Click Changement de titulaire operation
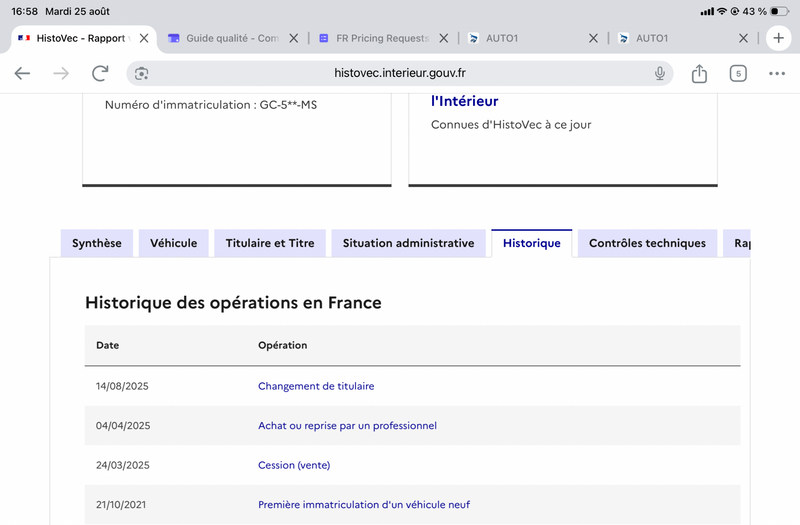The width and height of the screenshot is (800, 525). (x=316, y=386)
